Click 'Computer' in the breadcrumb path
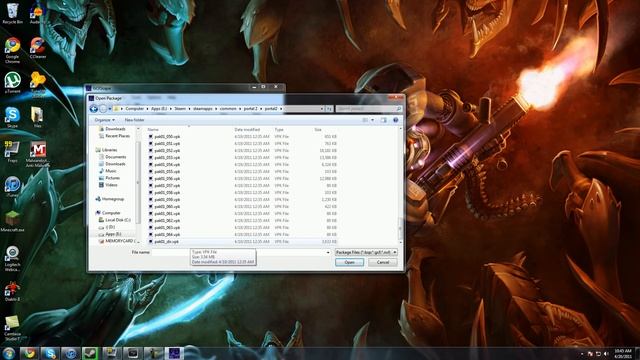This screenshot has height=360, width=640. 135,109
